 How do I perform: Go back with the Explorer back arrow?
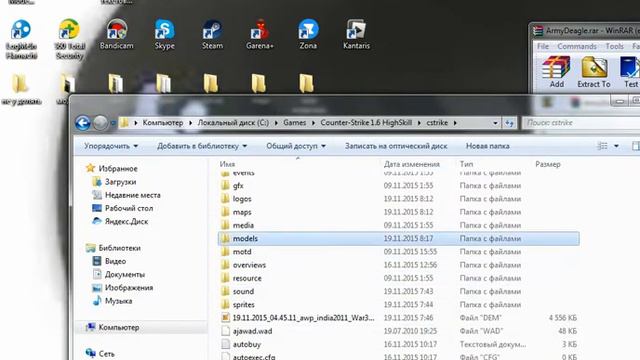(x=82, y=123)
